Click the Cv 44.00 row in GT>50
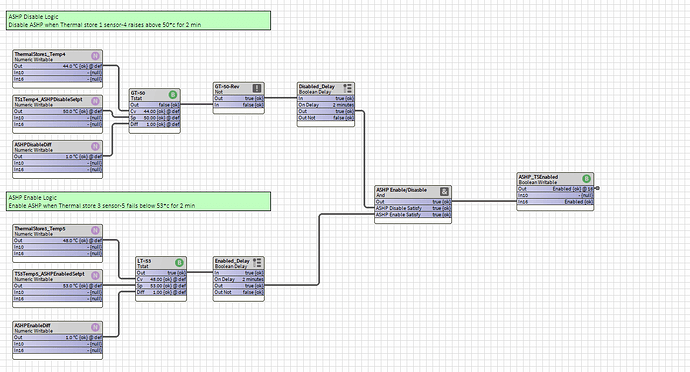The height and width of the screenshot is (372, 690). [155, 111]
